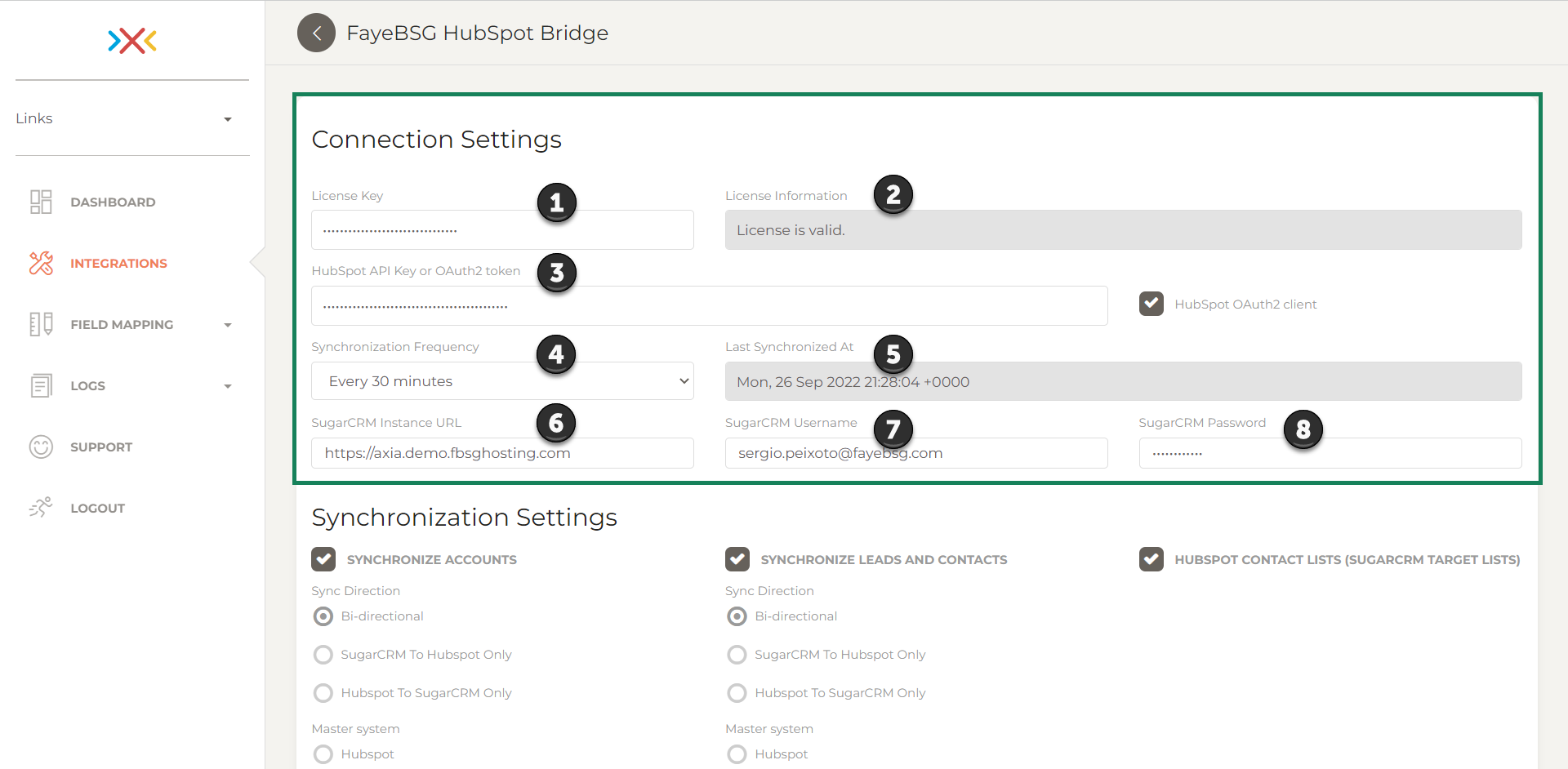The height and width of the screenshot is (769, 1568).
Task: Expand the Links dropdown
Action: (227, 118)
